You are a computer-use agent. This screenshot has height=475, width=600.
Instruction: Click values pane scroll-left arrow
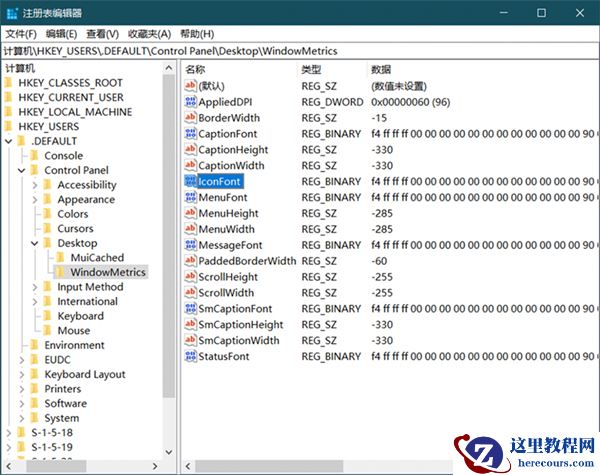pos(188,466)
